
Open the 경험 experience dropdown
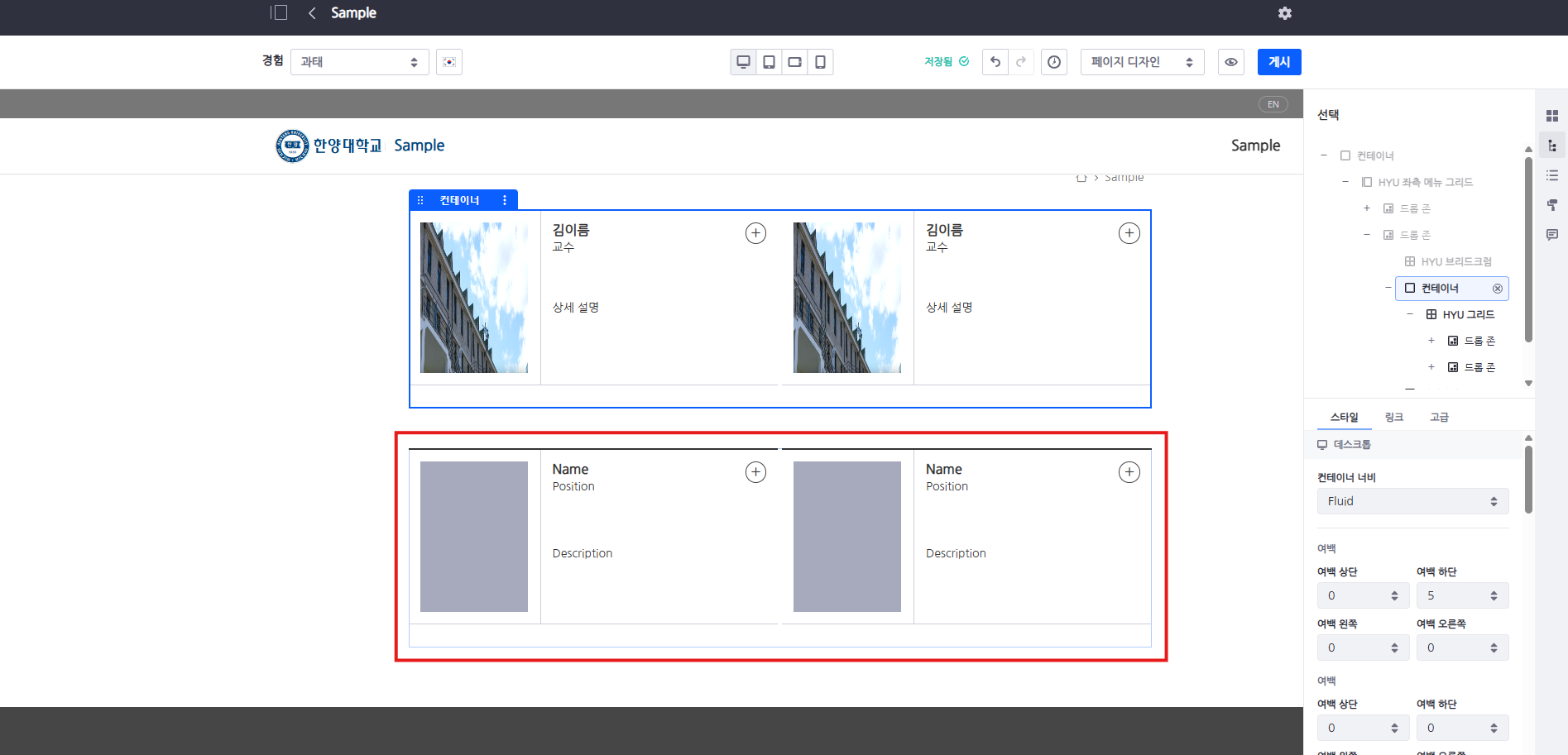coord(359,62)
